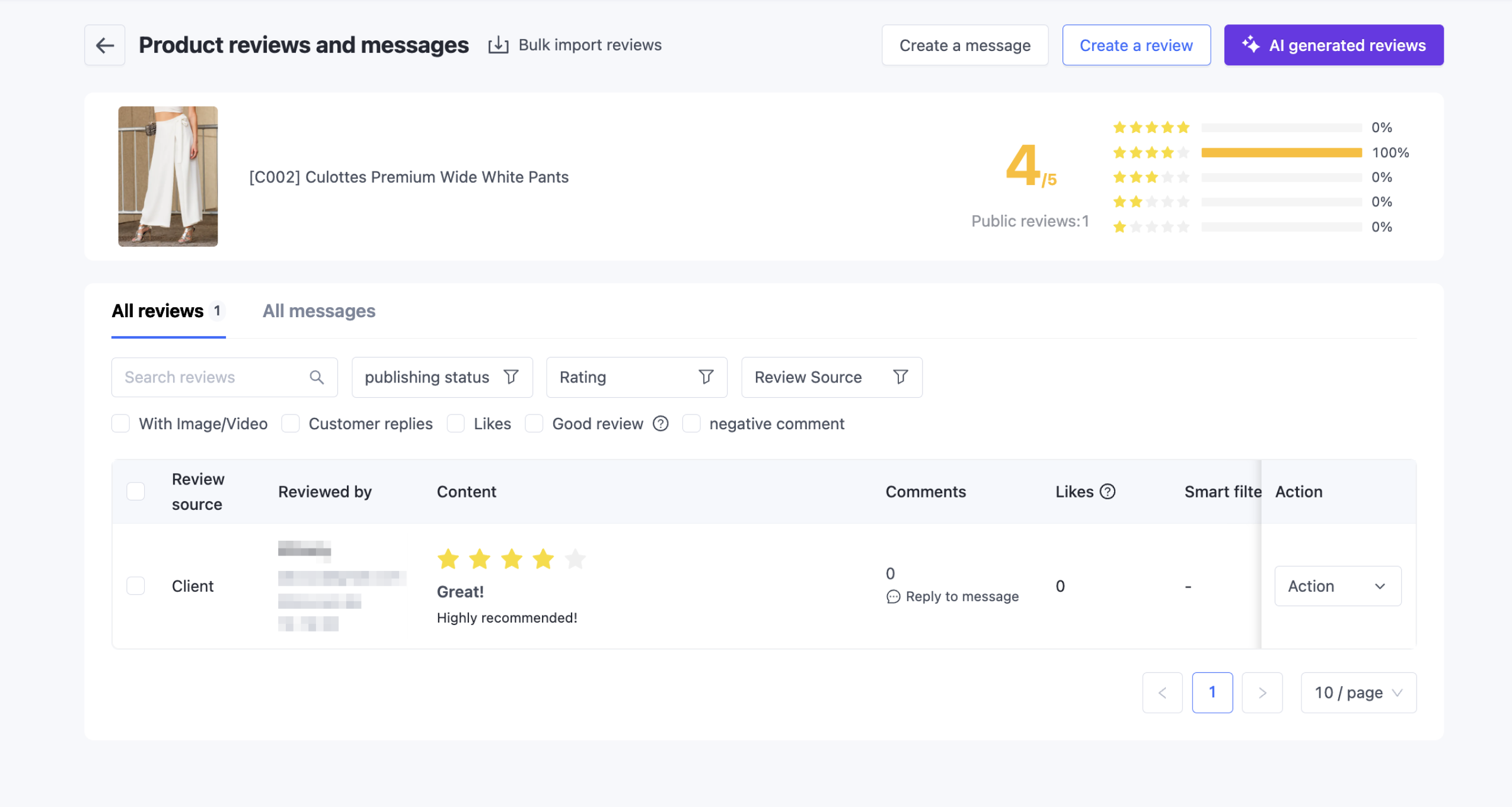The width and height of the screenshot is (1512, 807).
Task: Switch to the All messages tab
Action: (x=319, y=311)
